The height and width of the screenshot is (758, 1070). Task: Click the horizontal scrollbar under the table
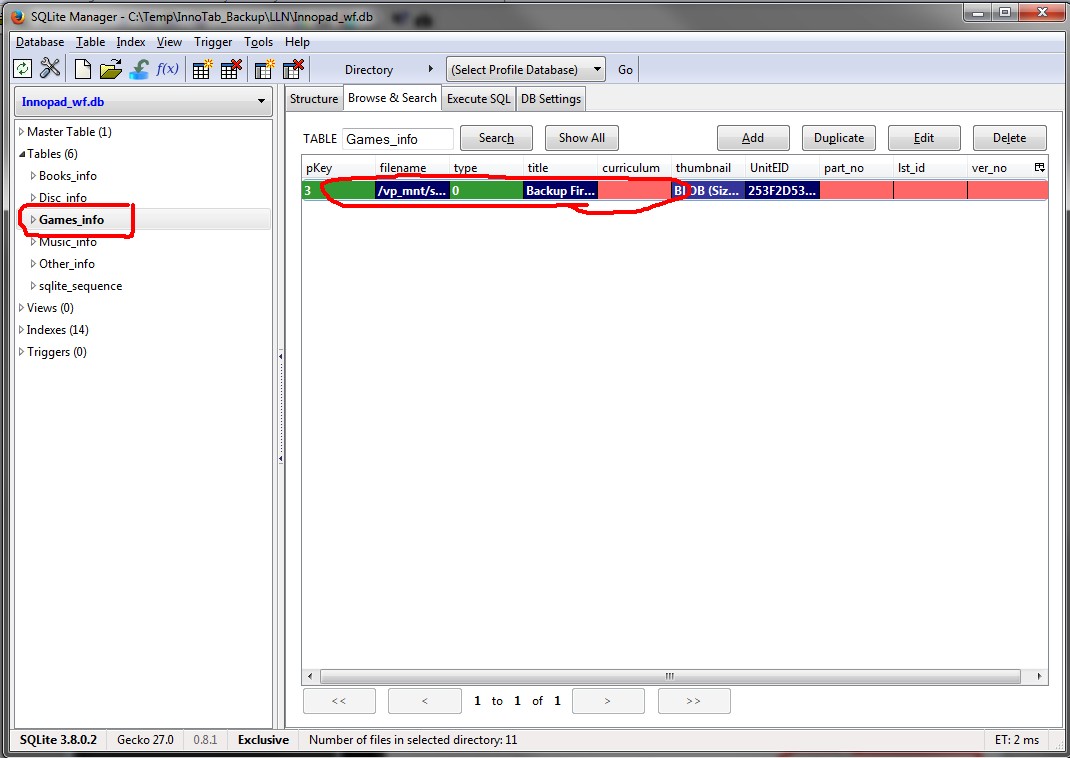click(x=669, y=676)
